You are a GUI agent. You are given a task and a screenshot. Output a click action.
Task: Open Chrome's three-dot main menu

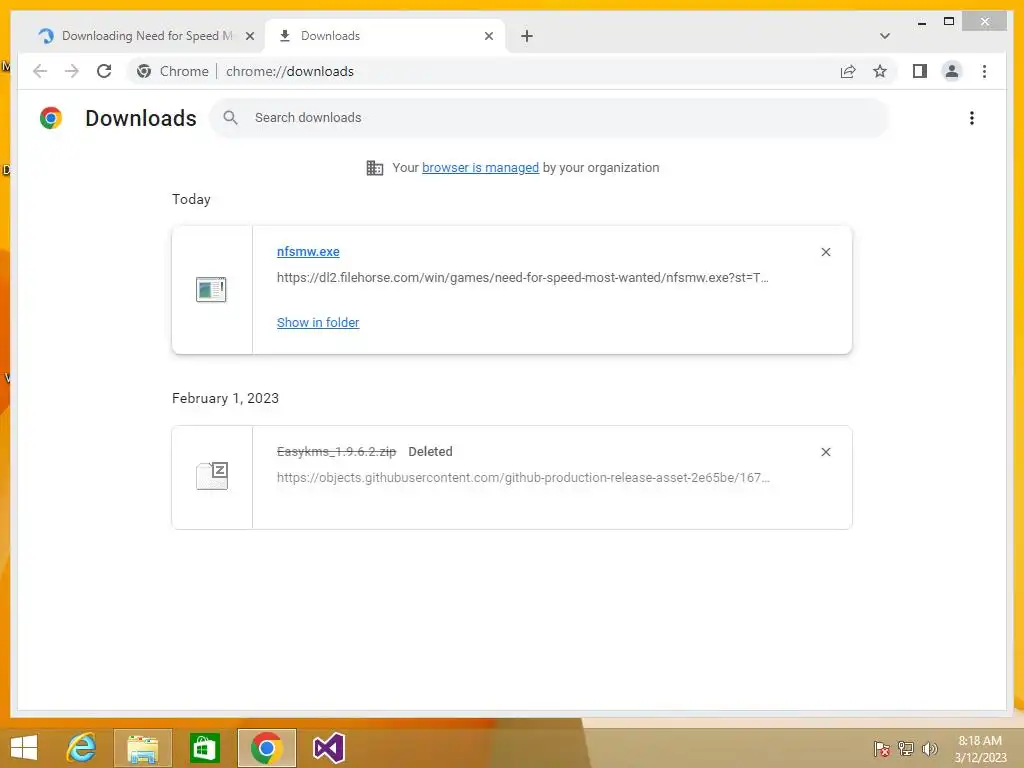click(x=984, y=71)
